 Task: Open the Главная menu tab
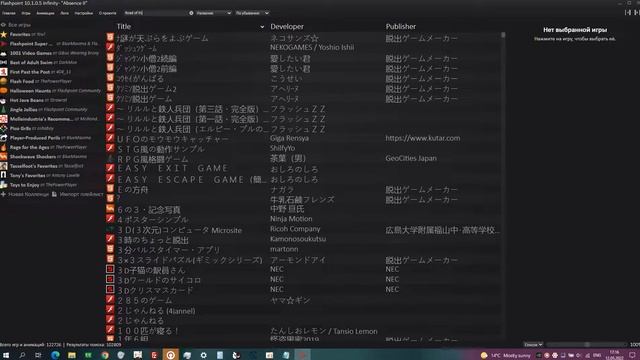pyautogui.click(x=9, y=13)
